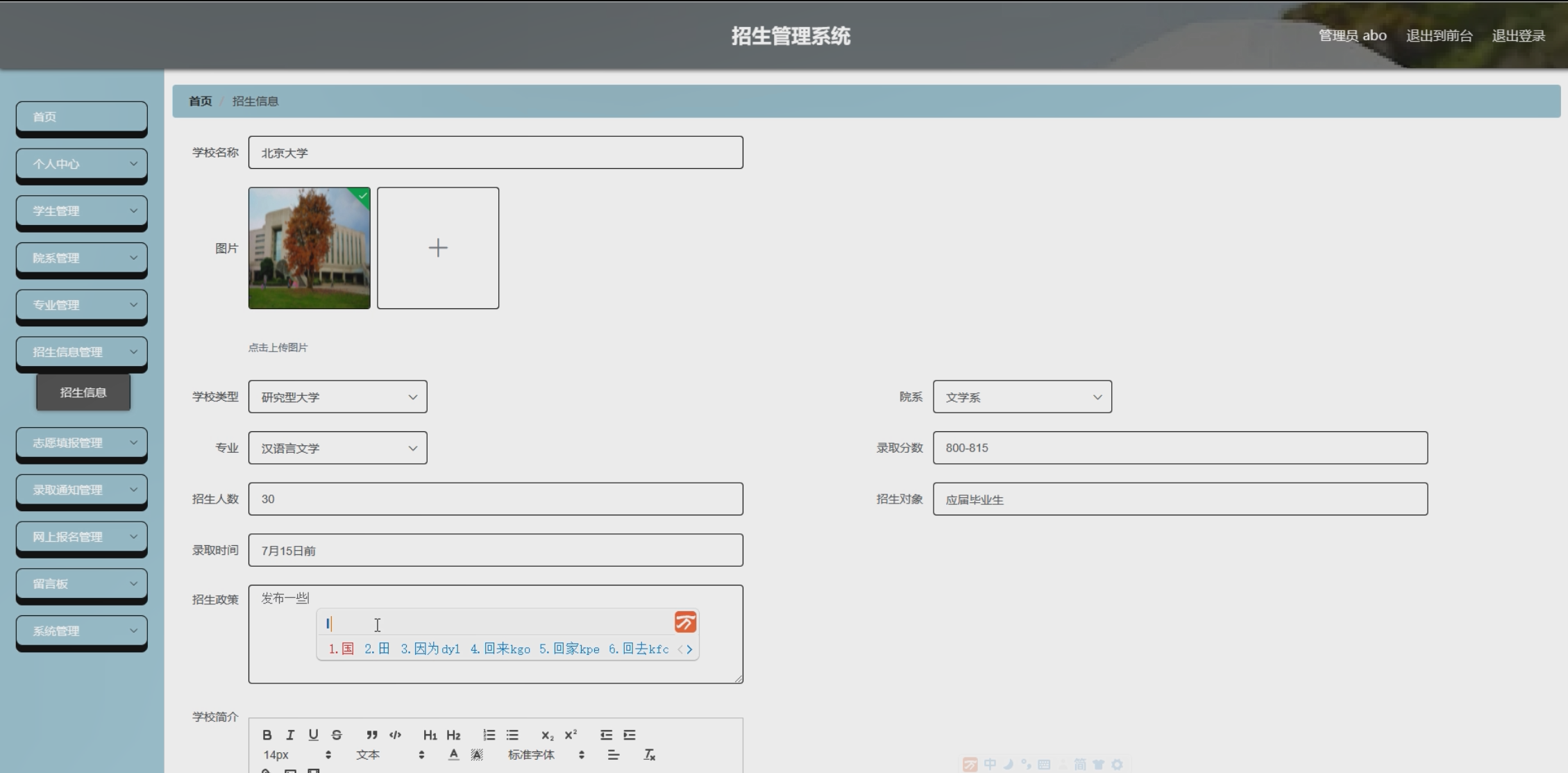Viewport: 1568px width, 773px height.
Task: Open the 院系 select box
Action: (1022, 397)
